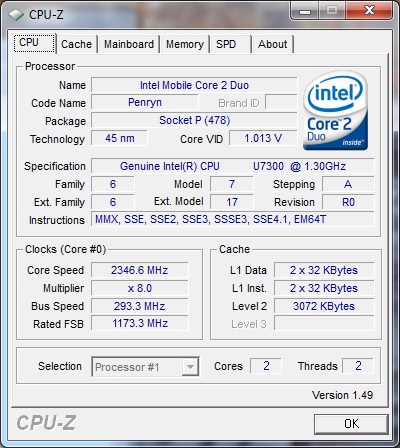
Task: Click the Cores count field
Action: (266, 366)
